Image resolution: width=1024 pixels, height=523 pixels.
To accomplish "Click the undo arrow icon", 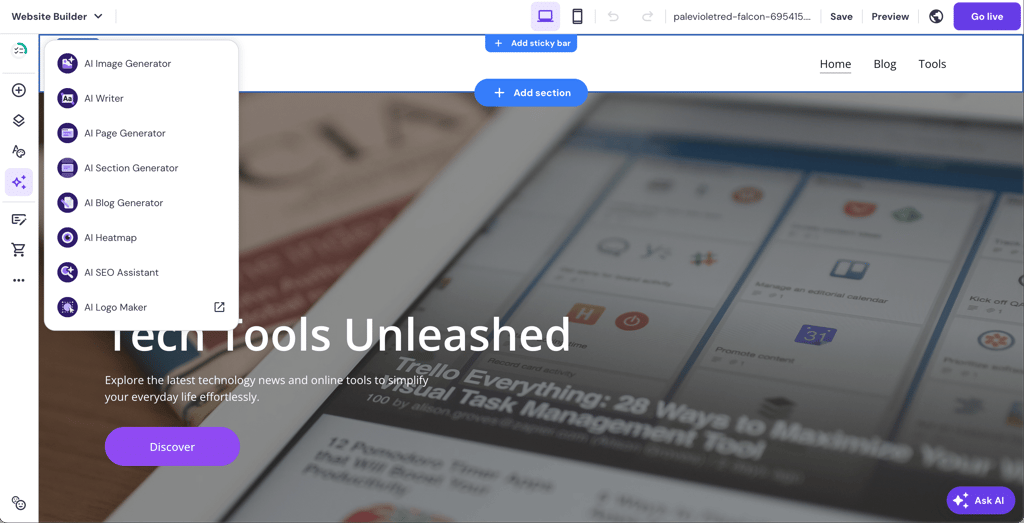I will [613, 16].
